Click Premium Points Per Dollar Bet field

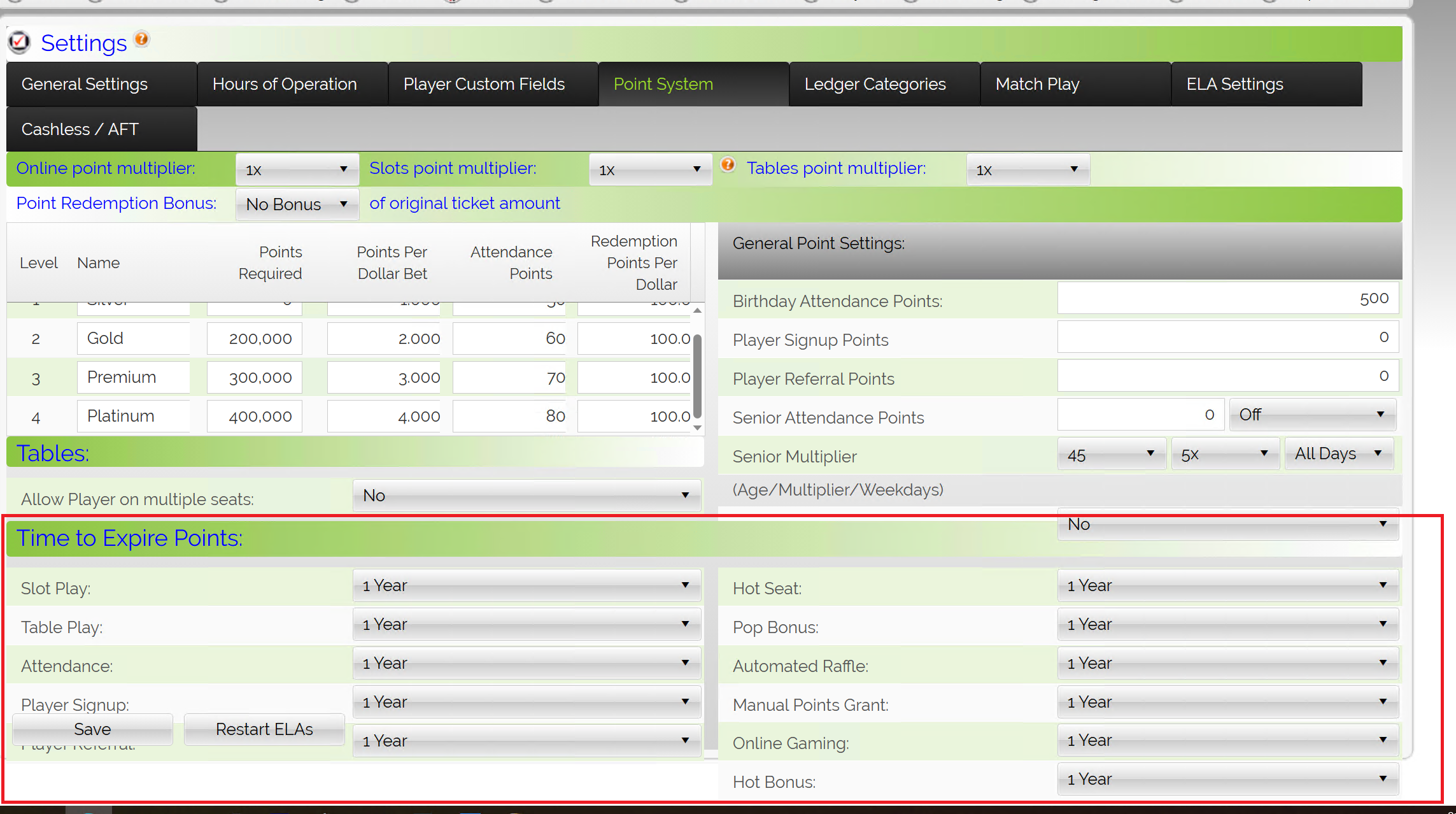pos(384,377)
